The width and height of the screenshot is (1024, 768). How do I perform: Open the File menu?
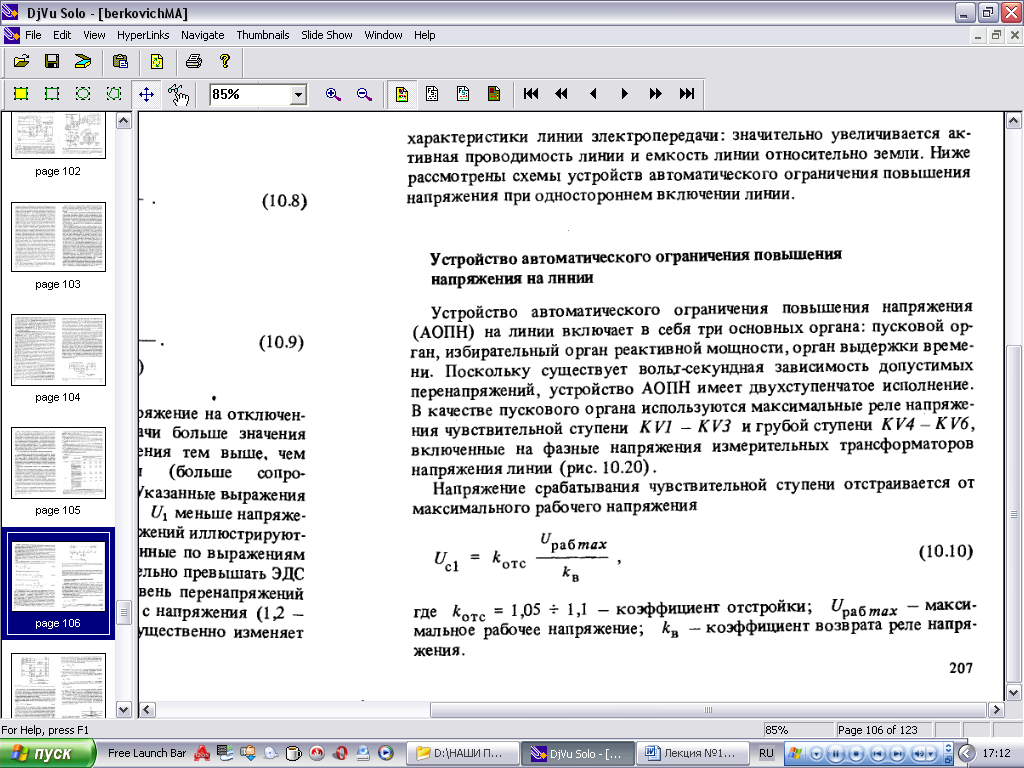[x=33, y=35]
